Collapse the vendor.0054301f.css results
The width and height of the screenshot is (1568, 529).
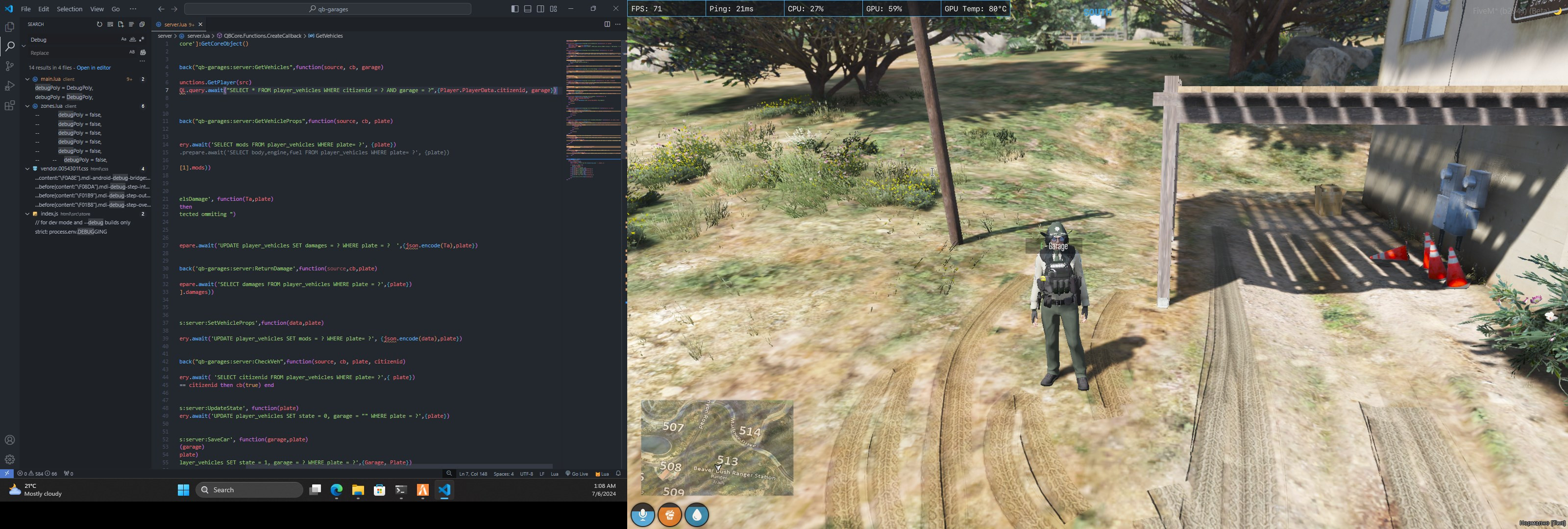coord(27,168)
